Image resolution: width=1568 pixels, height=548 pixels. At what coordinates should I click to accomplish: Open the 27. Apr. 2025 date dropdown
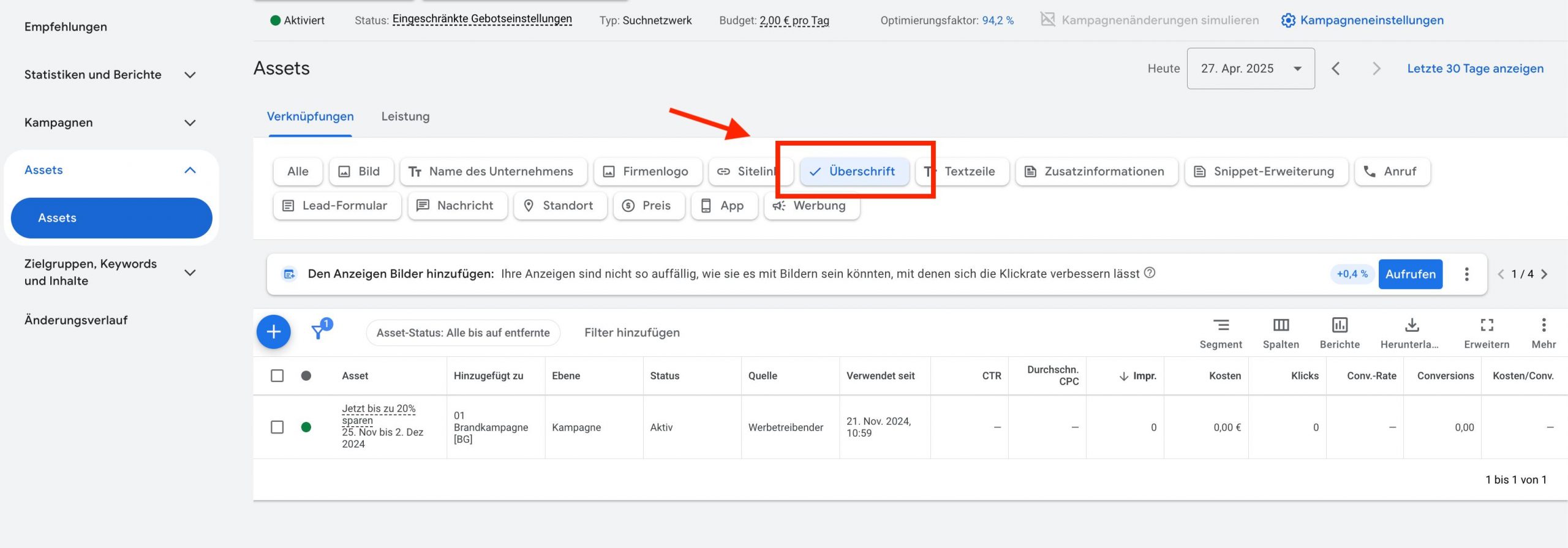point(1250,69)
